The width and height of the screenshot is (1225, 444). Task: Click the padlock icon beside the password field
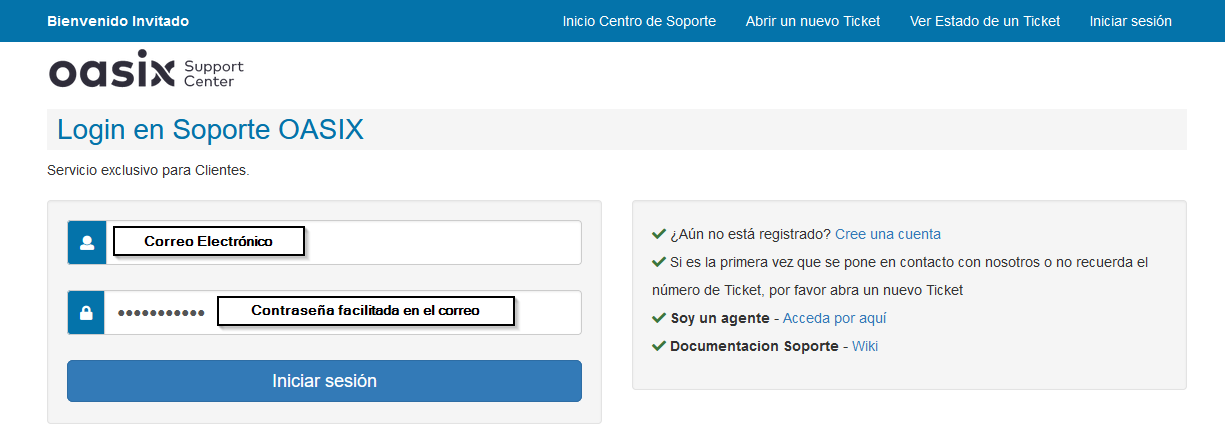pos(87,313)
